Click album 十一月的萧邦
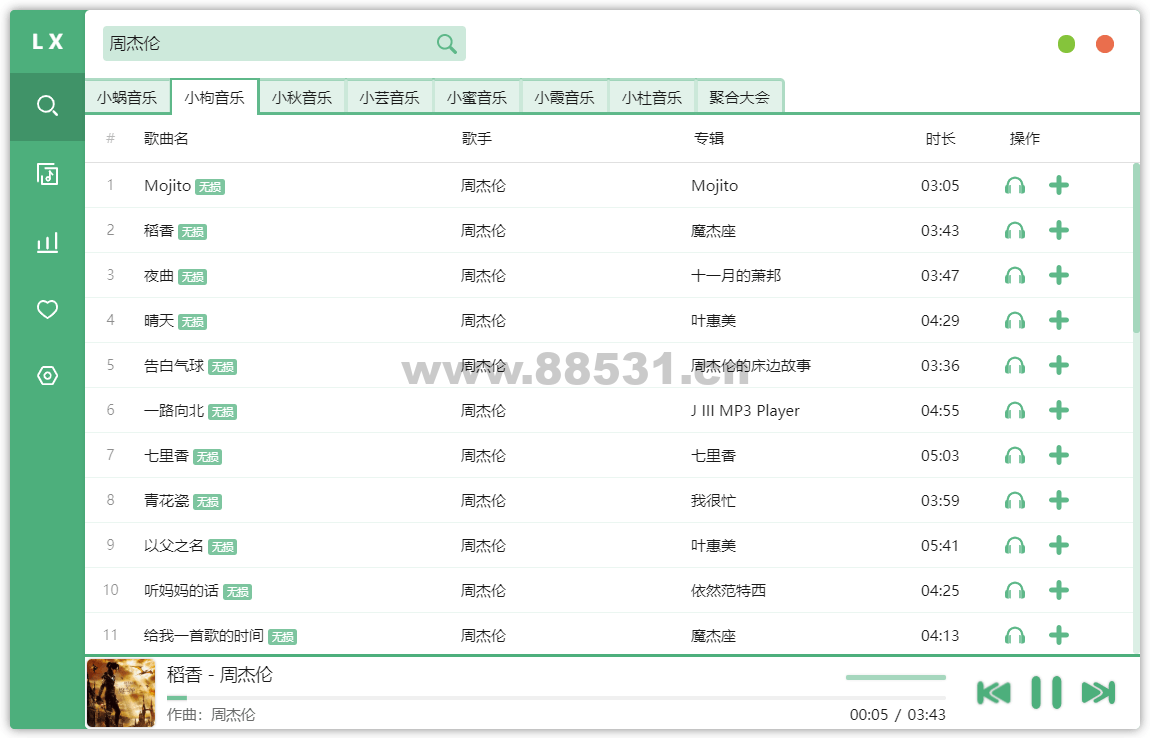The image size is (1150, 738). 736,276
